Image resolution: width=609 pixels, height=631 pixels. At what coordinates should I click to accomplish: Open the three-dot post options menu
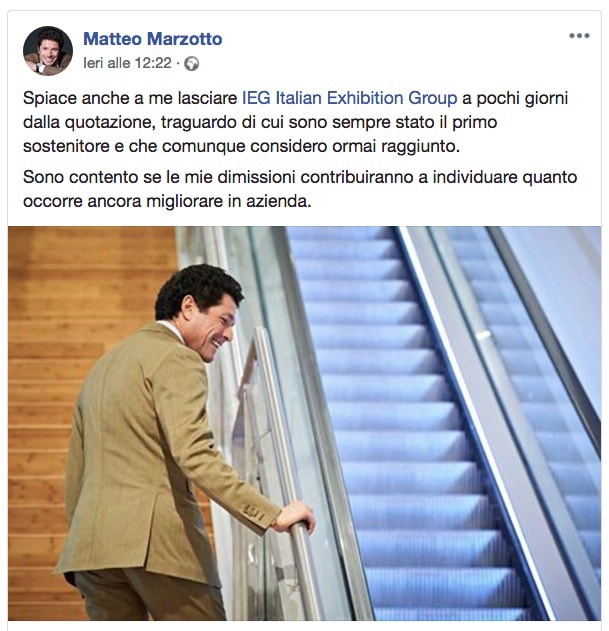pyautogui.click(x=579, y=36)
